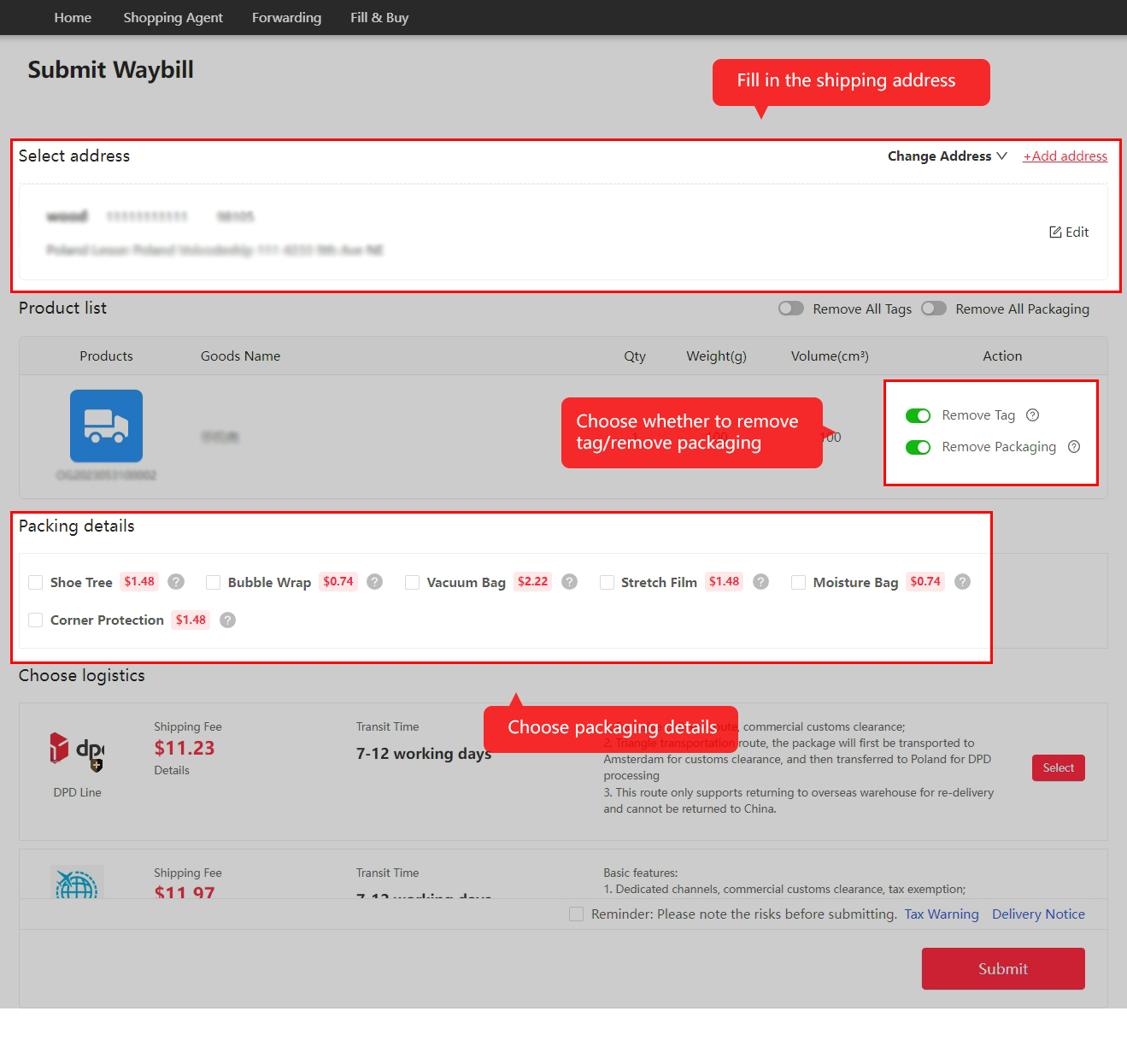
Task: Open the Forwarding tab
Action: click(x=286, y=17)
